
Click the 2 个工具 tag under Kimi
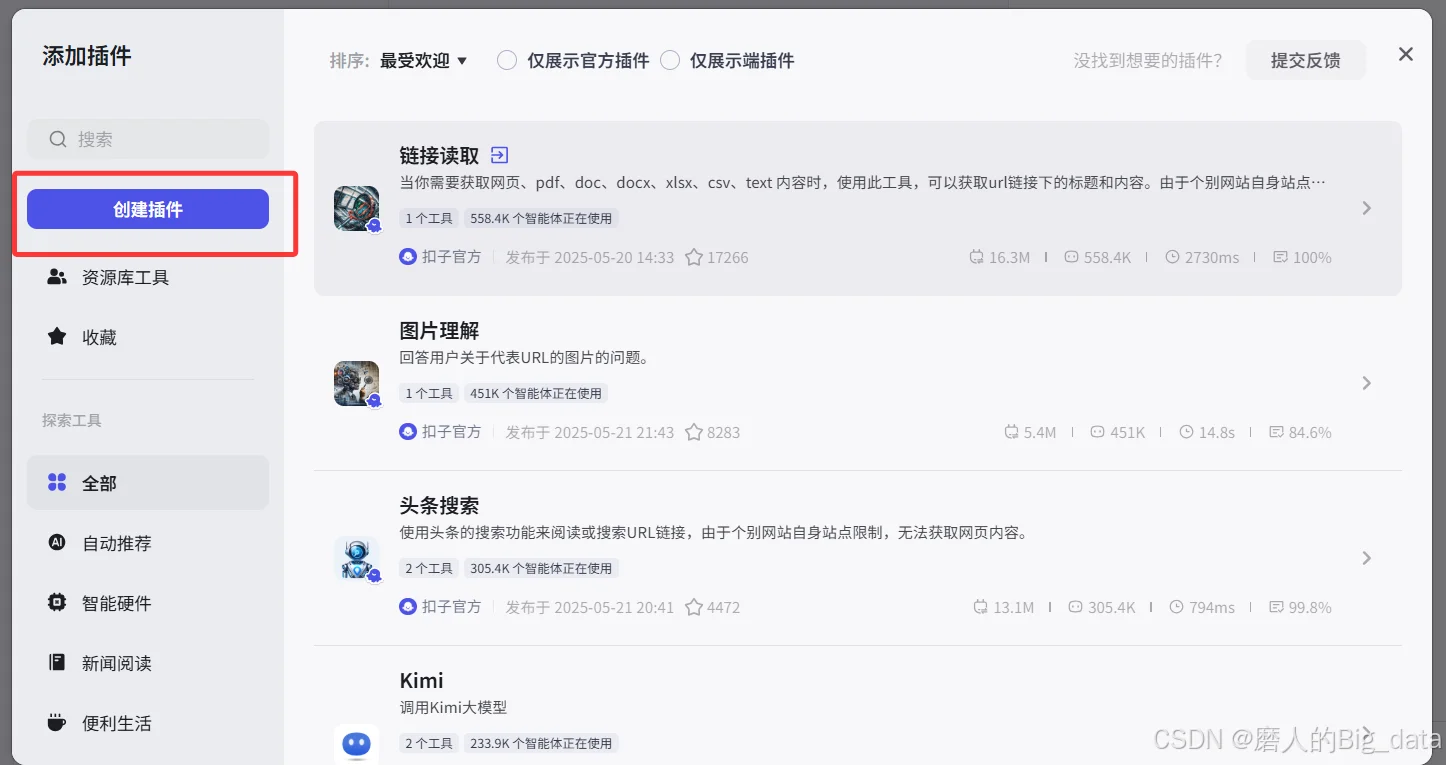tap(429, 743)
